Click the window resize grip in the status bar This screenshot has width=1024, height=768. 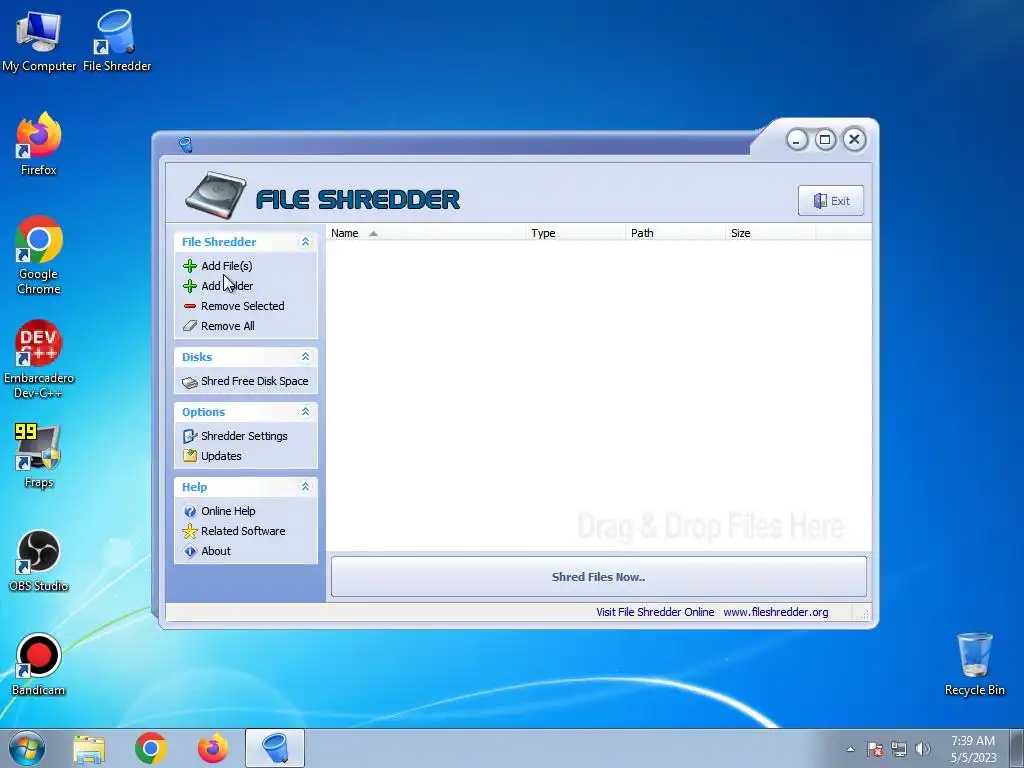(864, 613)
